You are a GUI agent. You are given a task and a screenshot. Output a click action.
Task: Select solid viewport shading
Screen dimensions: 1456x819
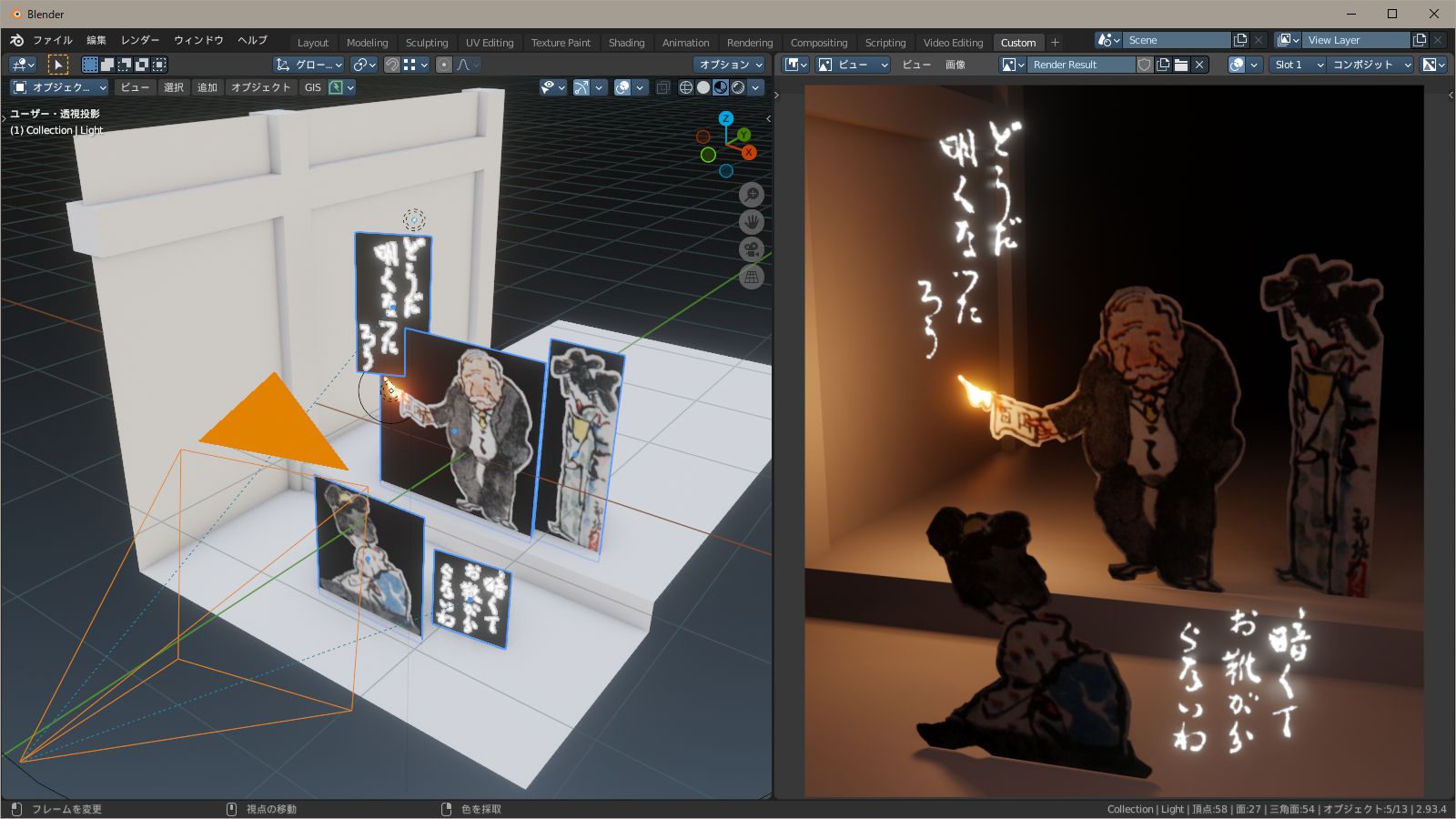(x=703, y=87)
